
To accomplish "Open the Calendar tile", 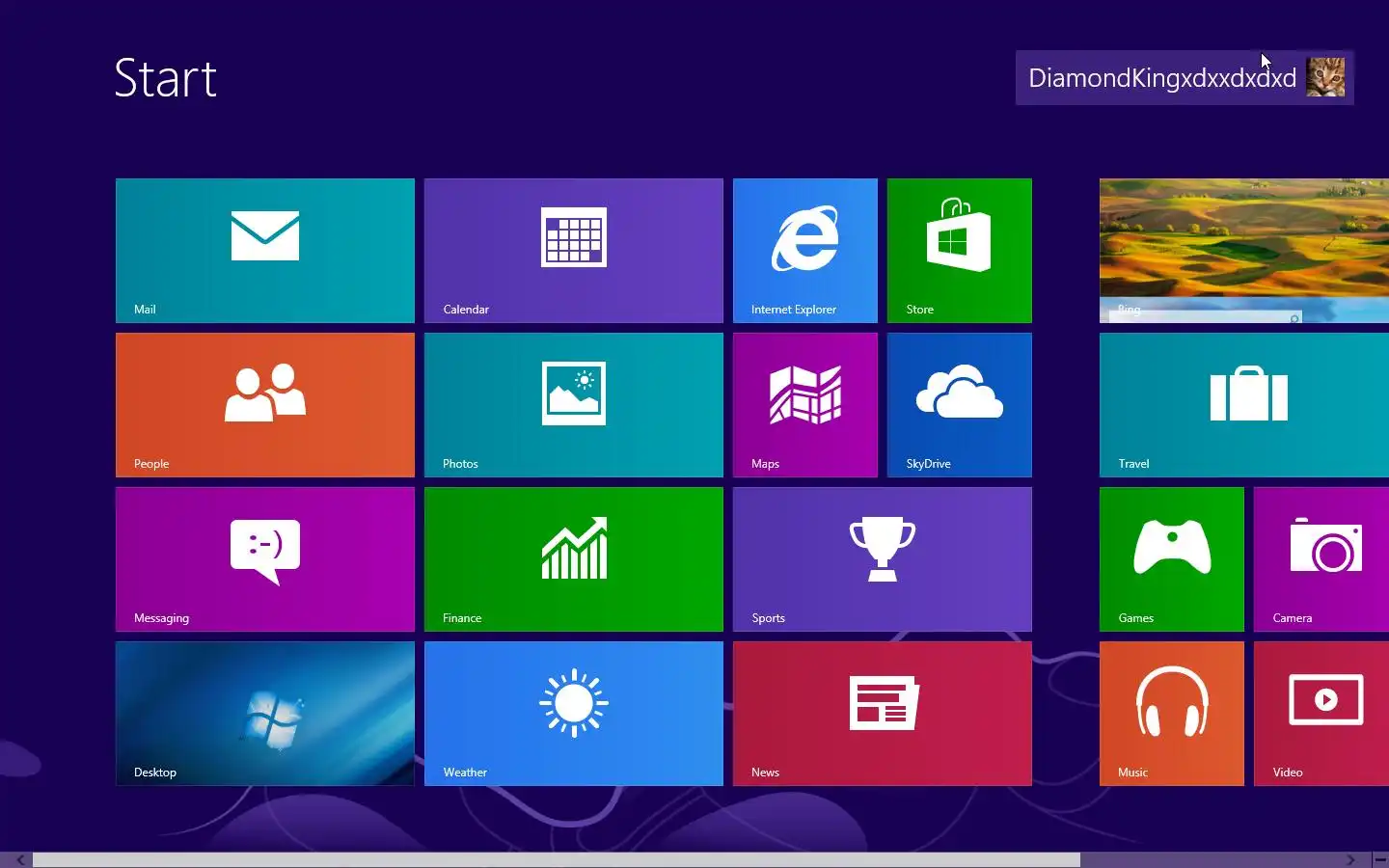I will [x=574, y=251].
